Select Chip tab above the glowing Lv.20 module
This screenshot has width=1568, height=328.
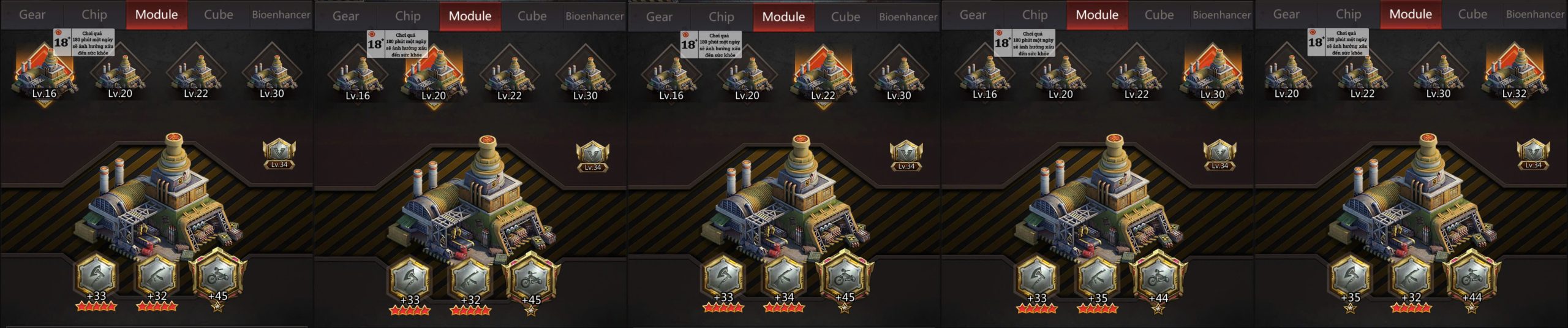408,17
